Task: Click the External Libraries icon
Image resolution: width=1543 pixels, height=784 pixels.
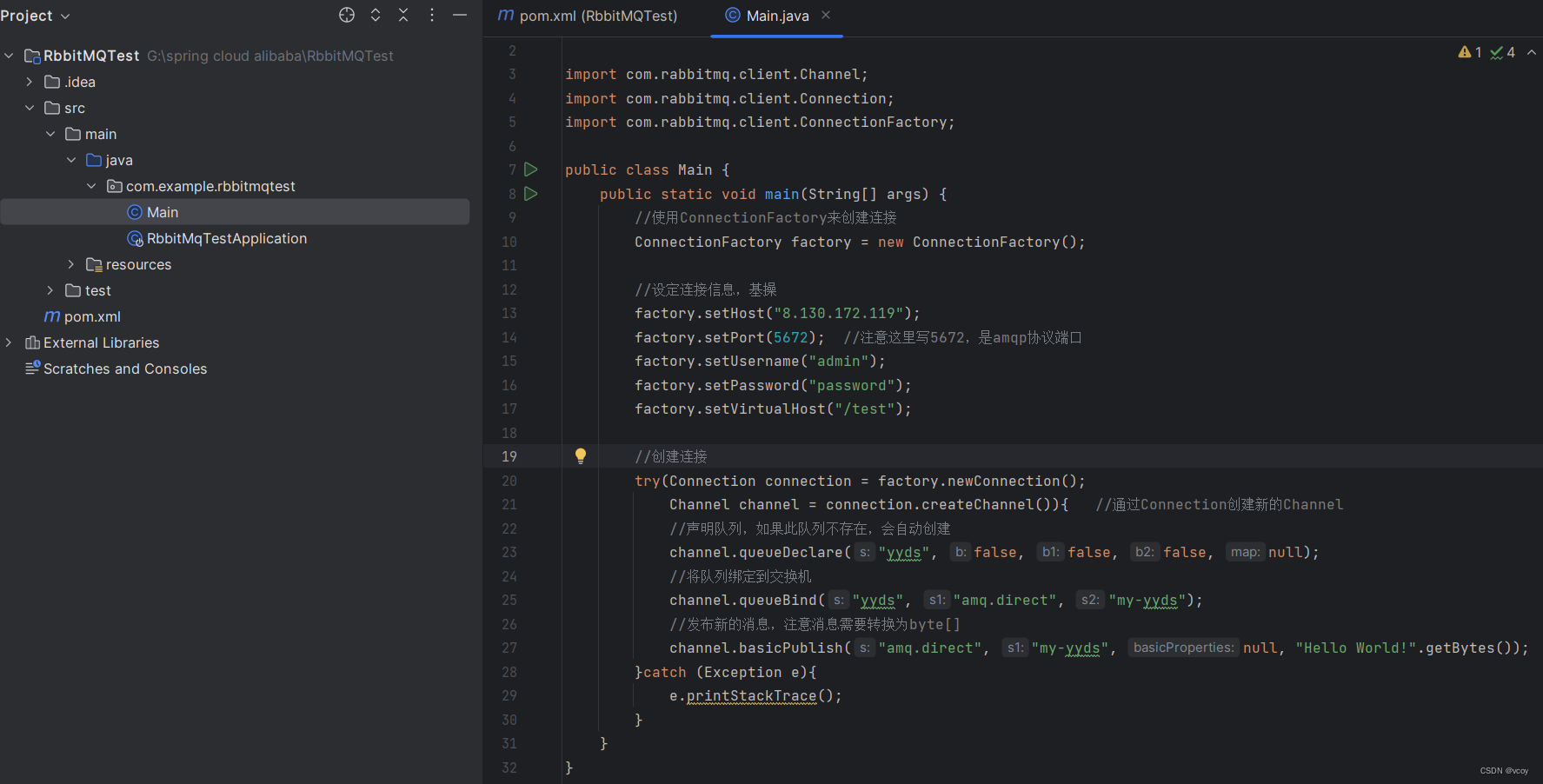Action: click(32, 342)
